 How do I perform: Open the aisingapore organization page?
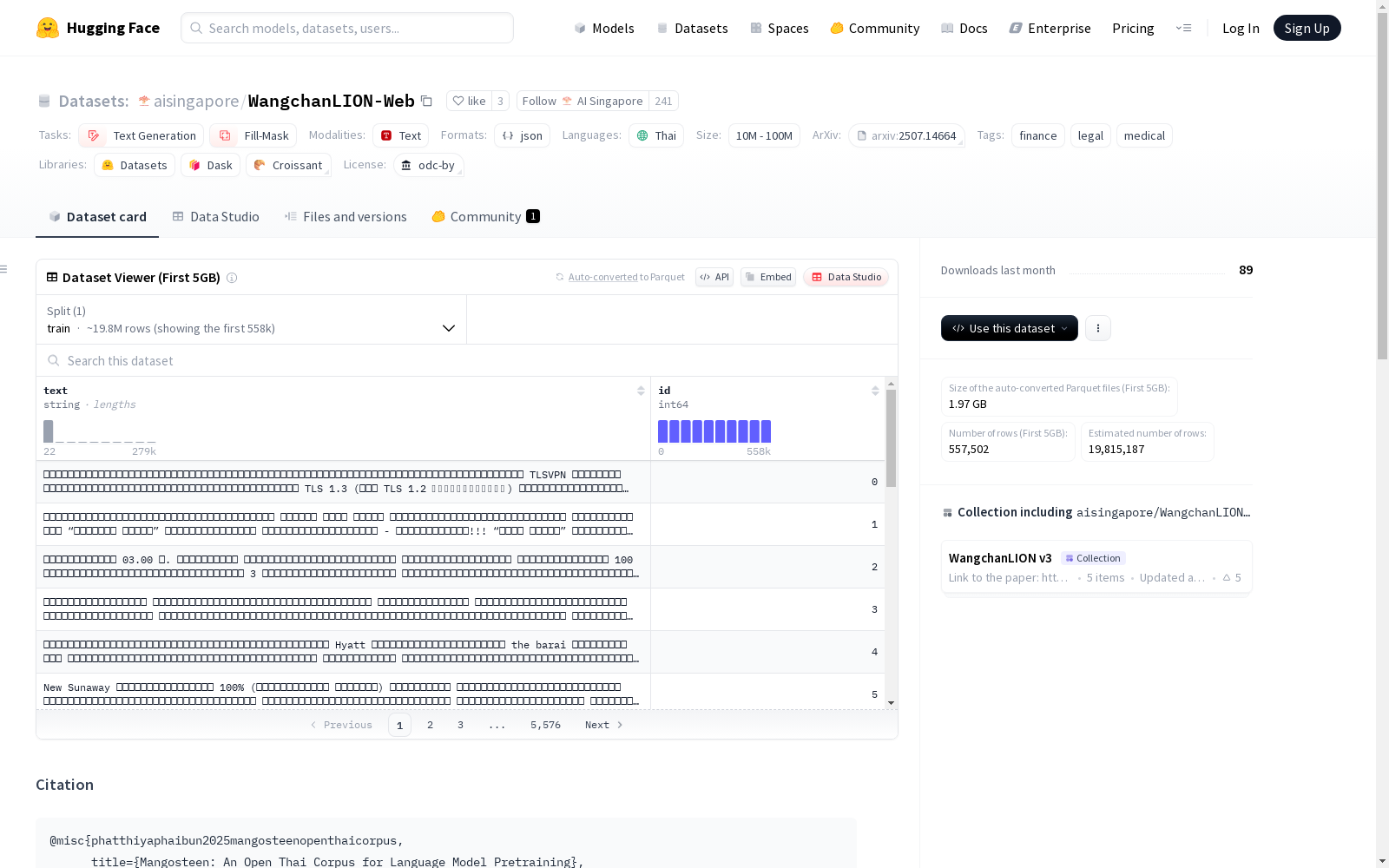pyautogui.click(x=196, y=101)
